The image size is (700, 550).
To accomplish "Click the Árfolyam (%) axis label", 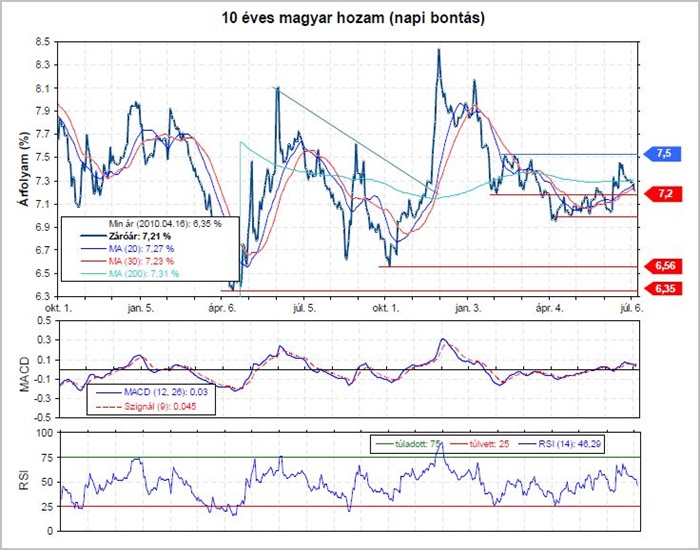I will [21, 170].
